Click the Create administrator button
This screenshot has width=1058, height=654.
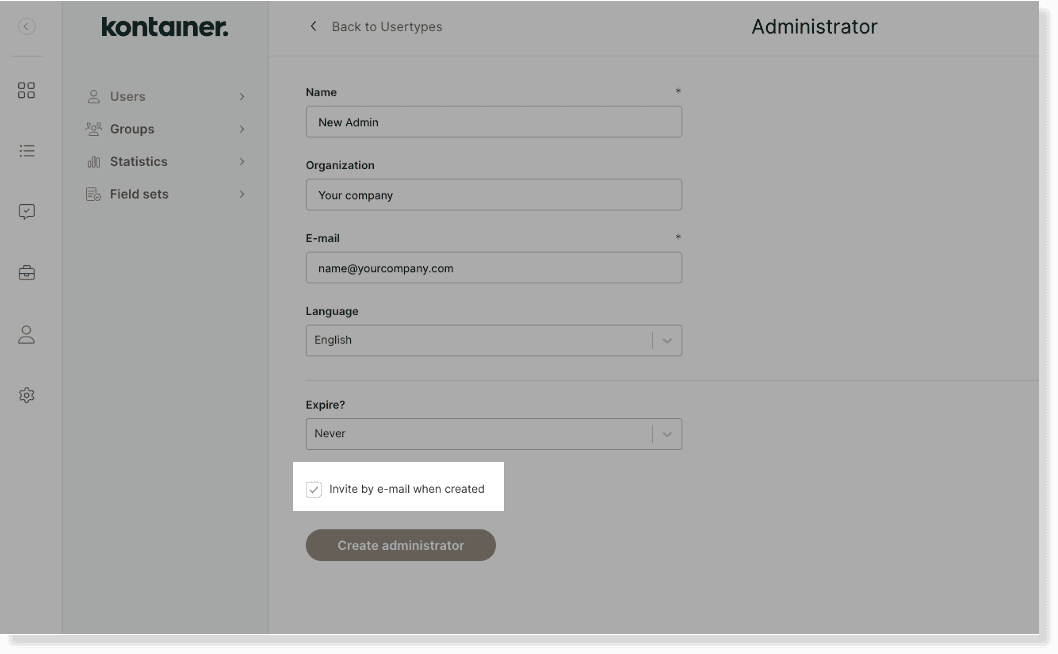[400, 544]
